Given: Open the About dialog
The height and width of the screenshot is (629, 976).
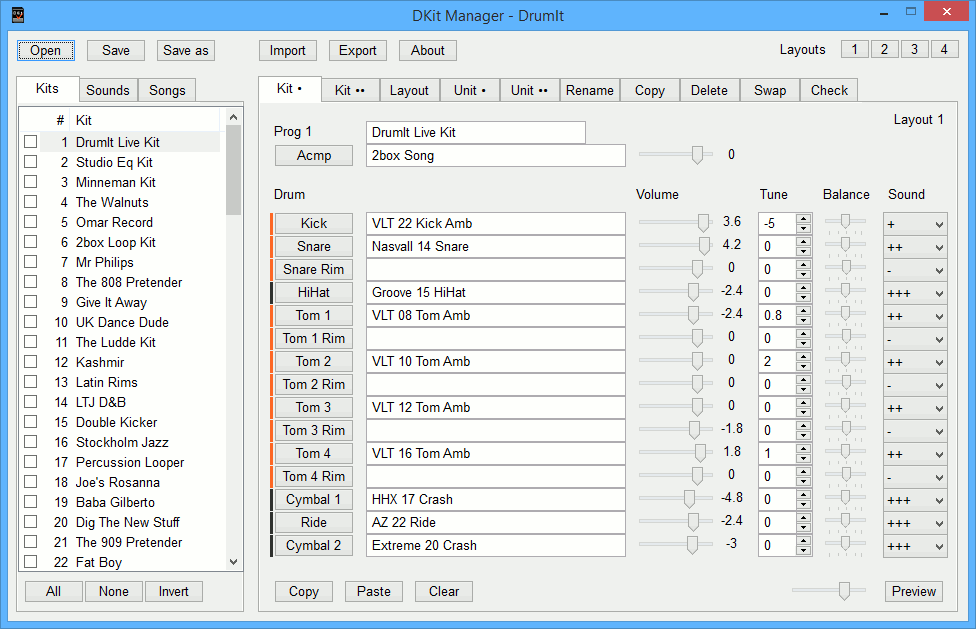Looking at the screenshot, I should tap(428, 50).
